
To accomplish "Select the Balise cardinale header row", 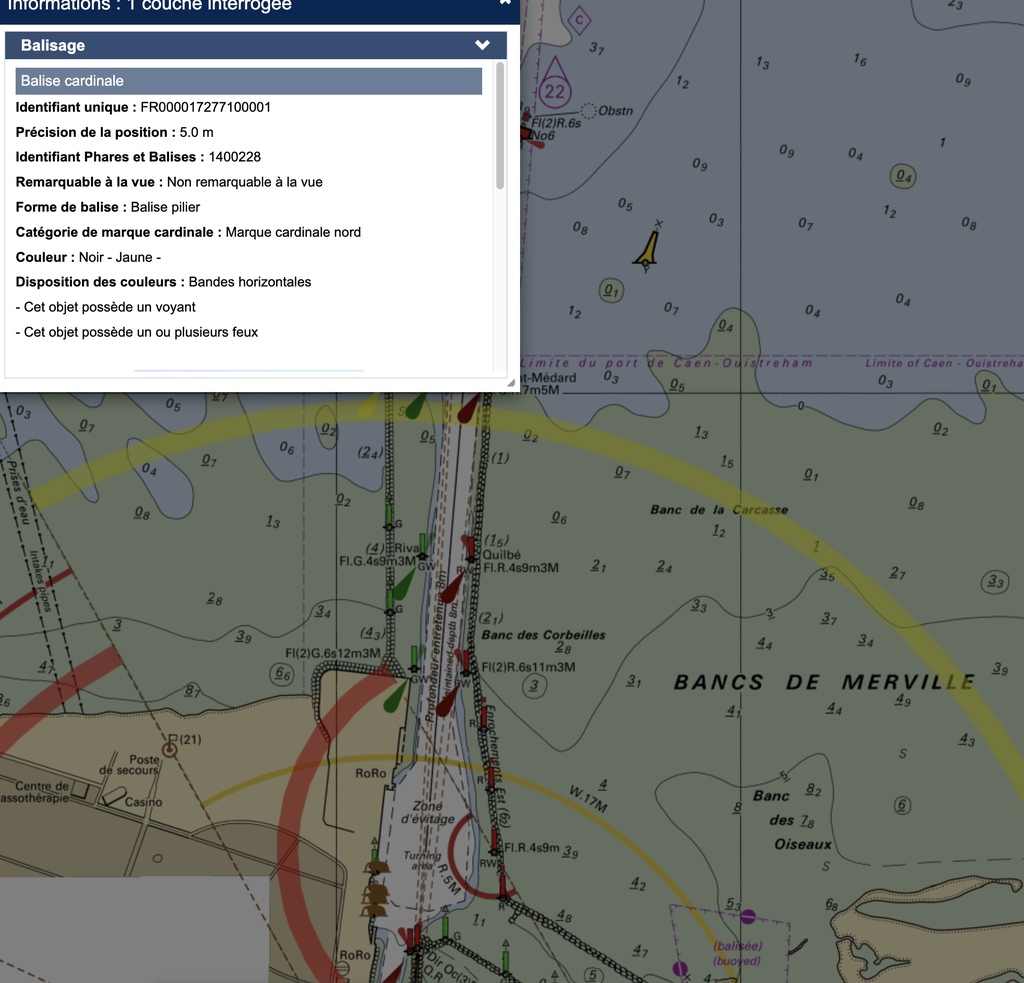I will click(248, 81).
